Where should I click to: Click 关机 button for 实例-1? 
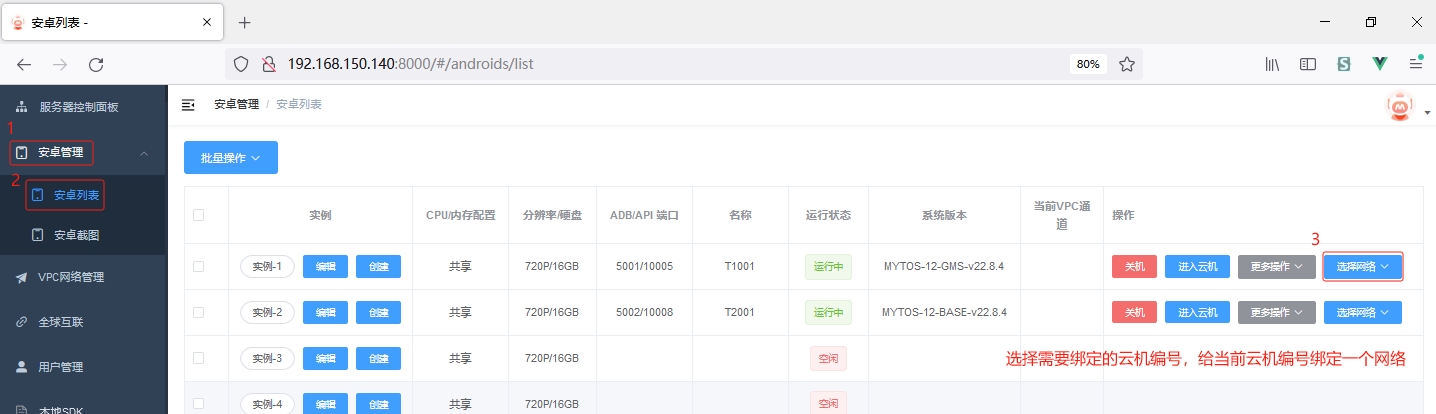(x=1134, y=267)
